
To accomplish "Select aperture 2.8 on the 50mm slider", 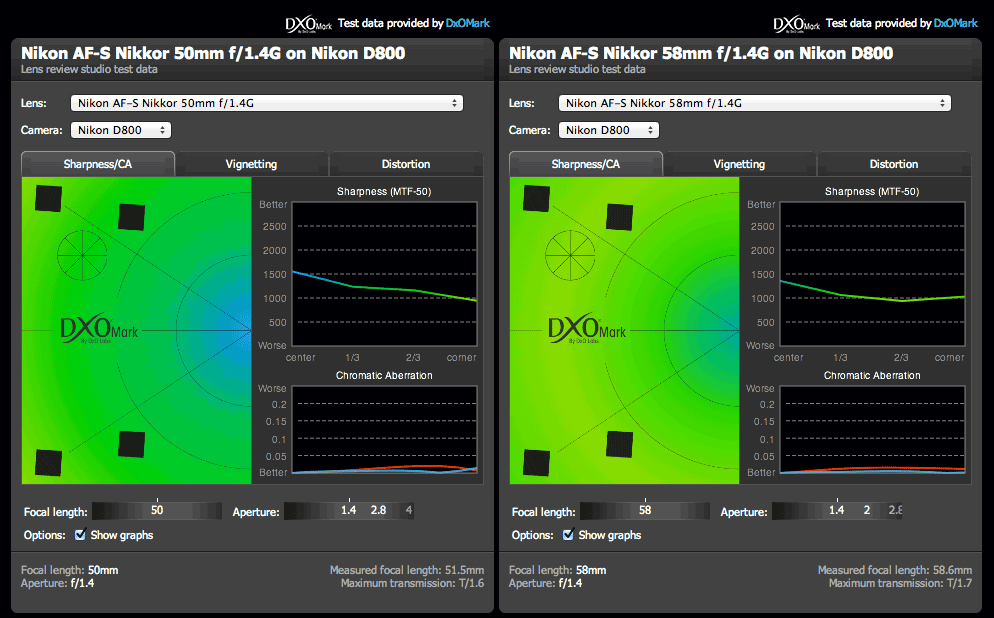I will coord(378,510).
